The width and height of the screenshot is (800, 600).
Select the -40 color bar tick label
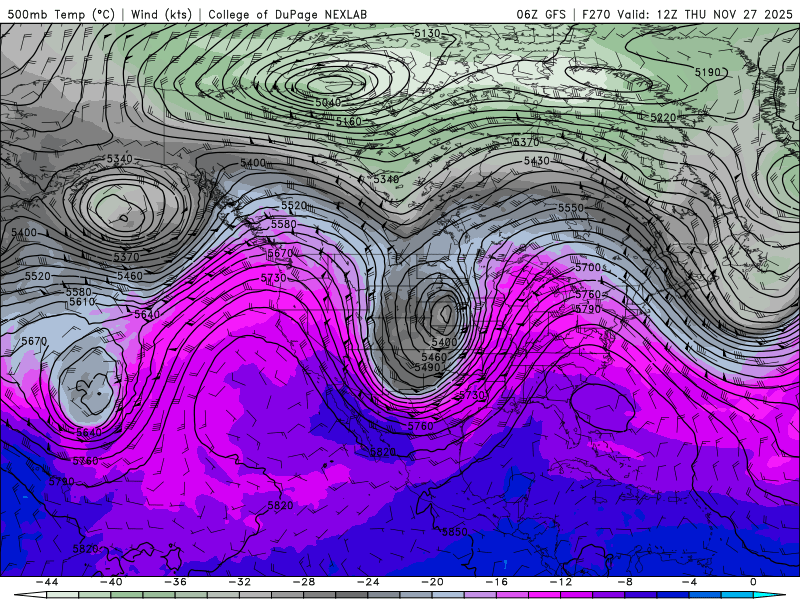tap(111, 582)
